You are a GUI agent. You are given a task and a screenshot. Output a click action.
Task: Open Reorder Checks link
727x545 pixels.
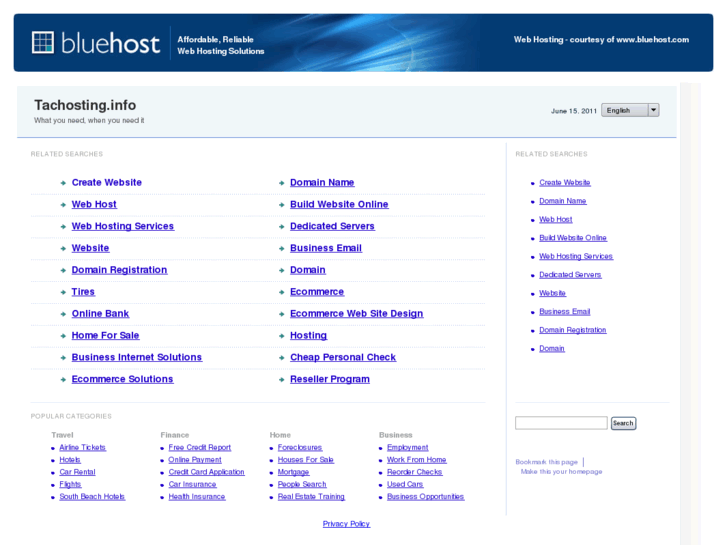coord(415,472)
